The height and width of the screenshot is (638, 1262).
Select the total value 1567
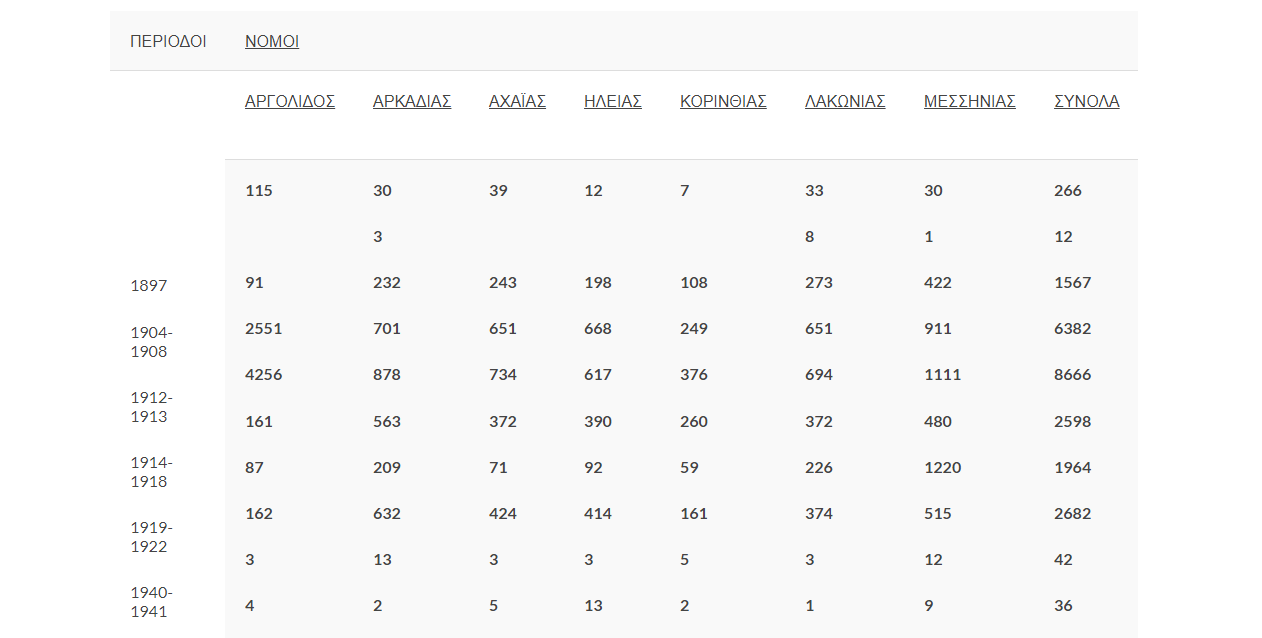tap(1073, 283)
